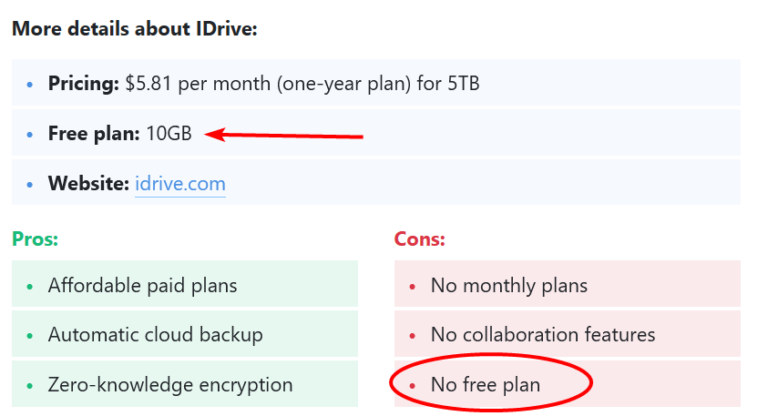Click the bold "Free plan:" label
This screenshot has width=768, height=416.
pyautogui.click(x=94, y=133)
